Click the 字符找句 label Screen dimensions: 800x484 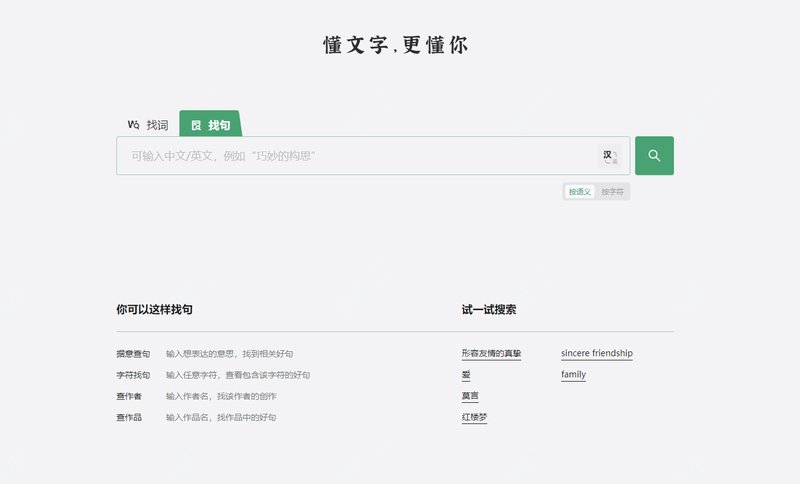click(133, 375)
